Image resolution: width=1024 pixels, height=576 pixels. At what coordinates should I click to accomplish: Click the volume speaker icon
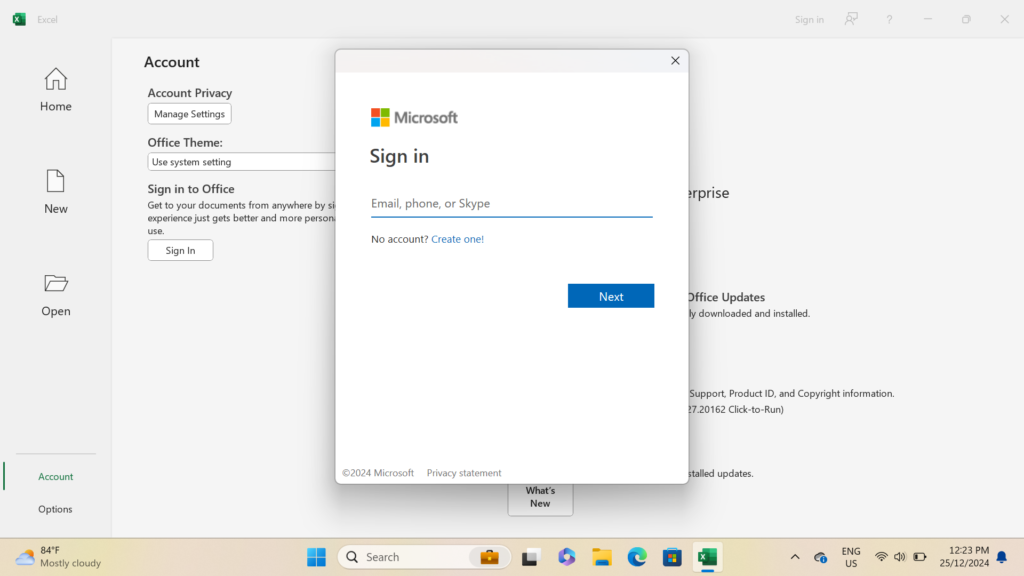(900, 557)
